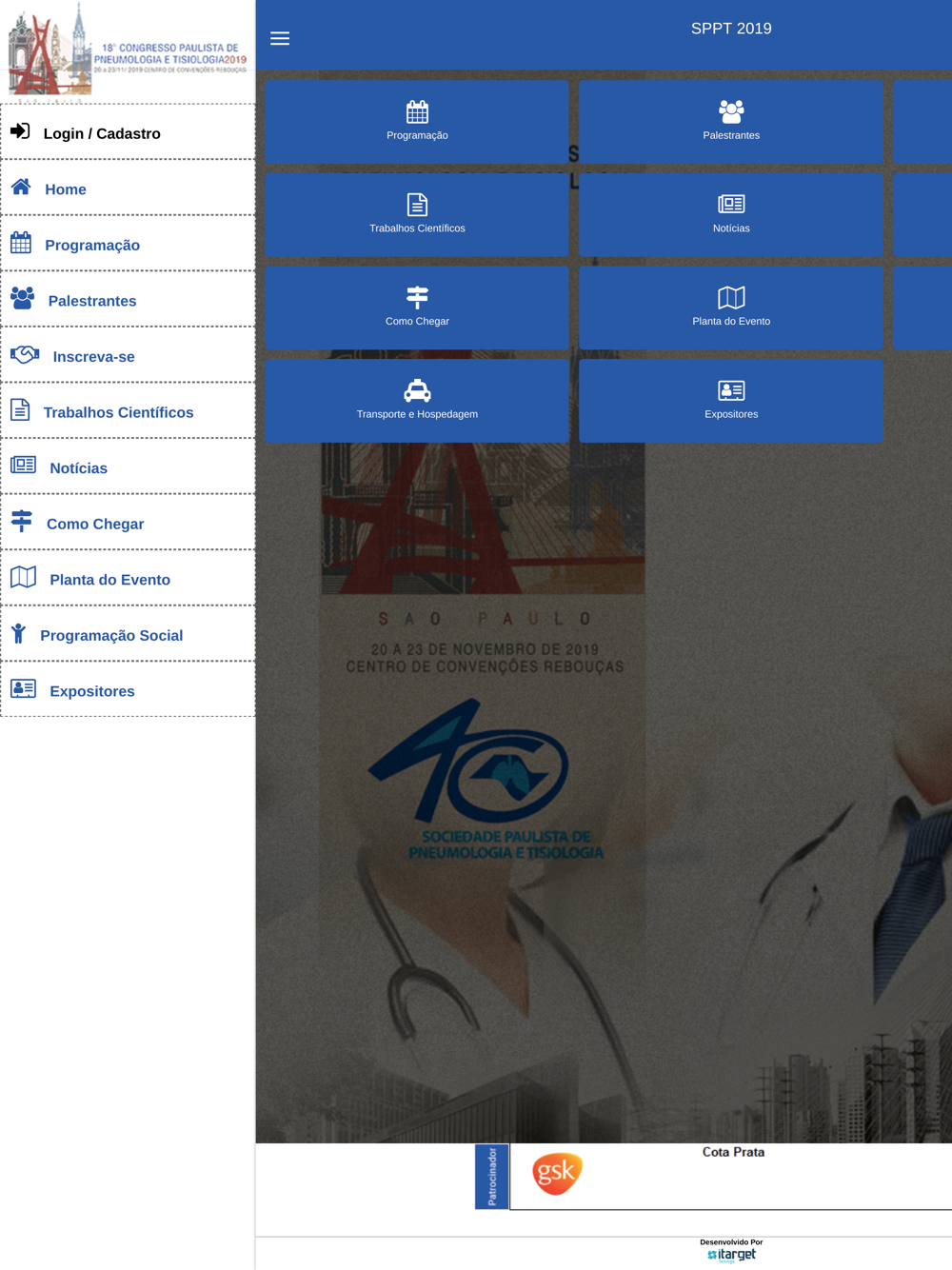Click the vertical Patrocinador tab label
The height and width of the screenshot is (1270, 952).
coord(492,1177)
